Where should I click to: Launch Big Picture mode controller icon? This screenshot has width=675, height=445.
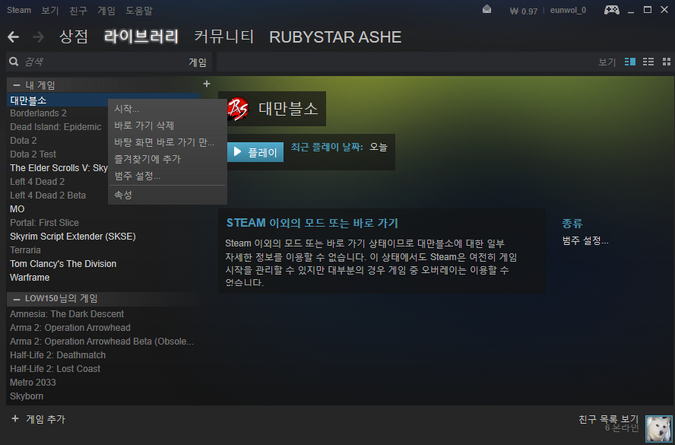[611, 10]
